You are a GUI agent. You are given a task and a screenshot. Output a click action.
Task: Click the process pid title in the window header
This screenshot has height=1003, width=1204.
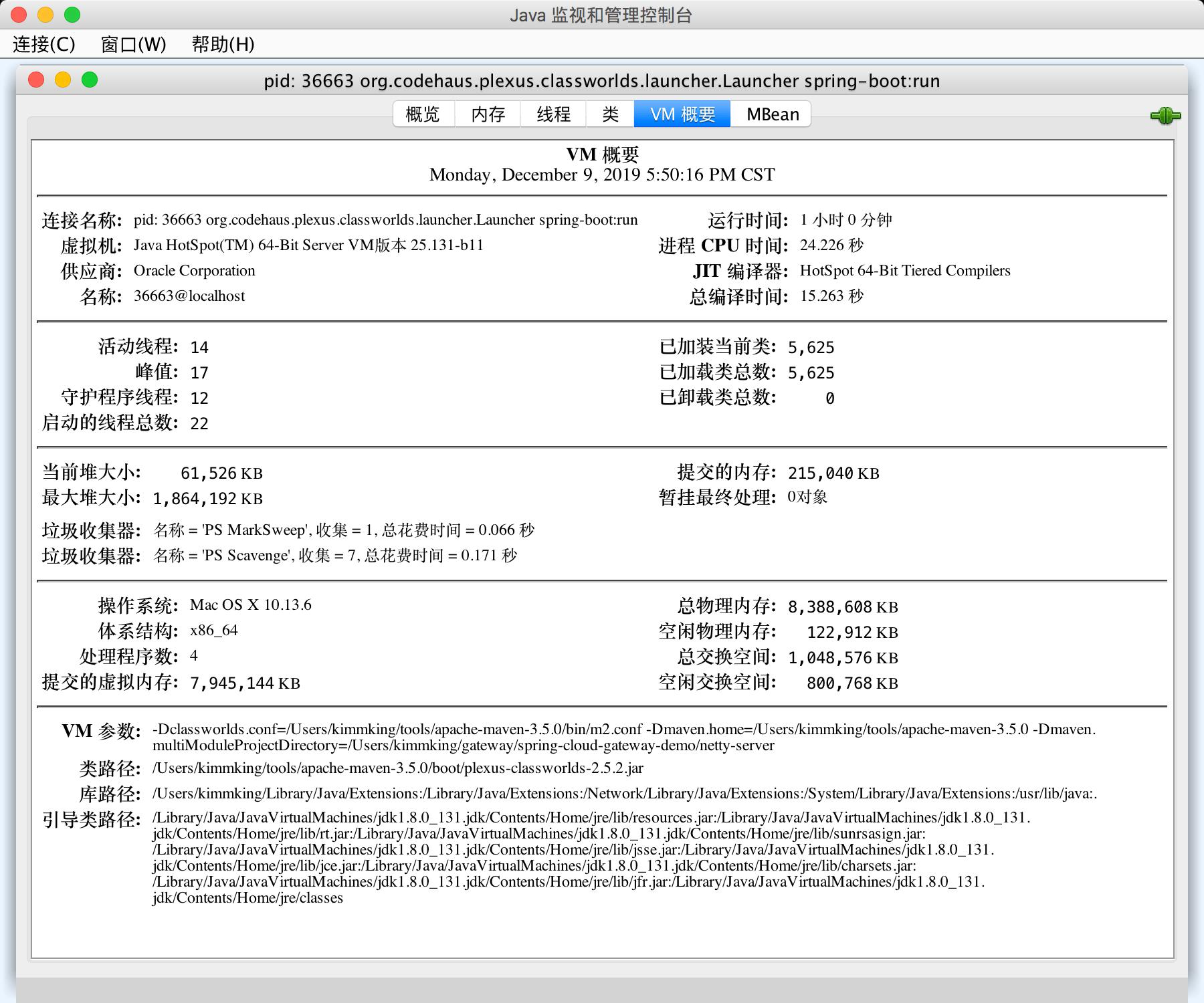(601, 81)
